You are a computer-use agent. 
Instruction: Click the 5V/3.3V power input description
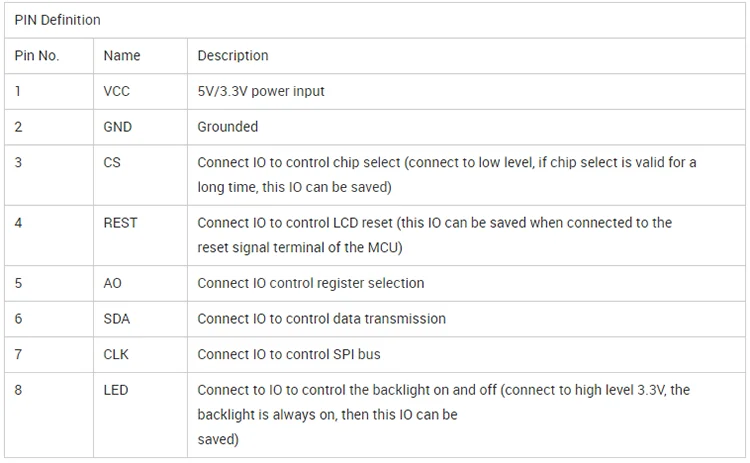coord(261,91)
